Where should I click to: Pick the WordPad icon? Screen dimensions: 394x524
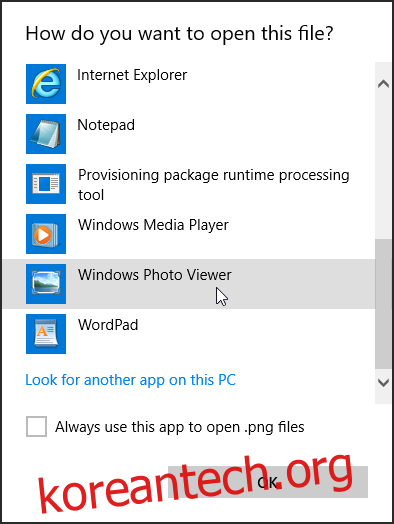tap(46, 334)
